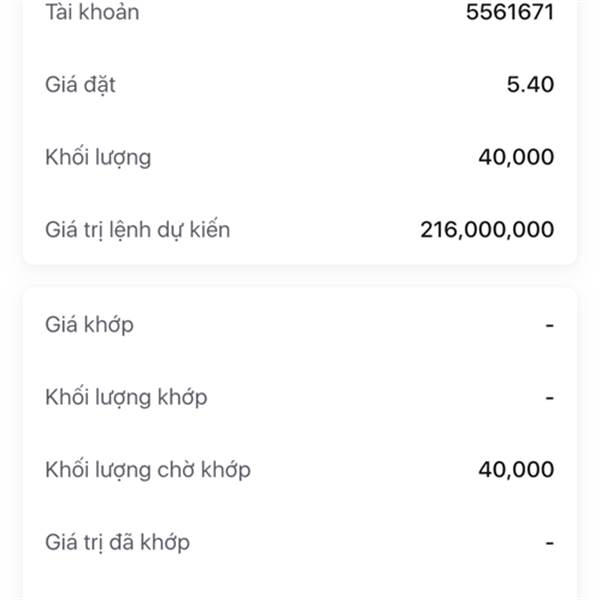
Task: Tap the gray gap between the two cards
Action: 300,276
